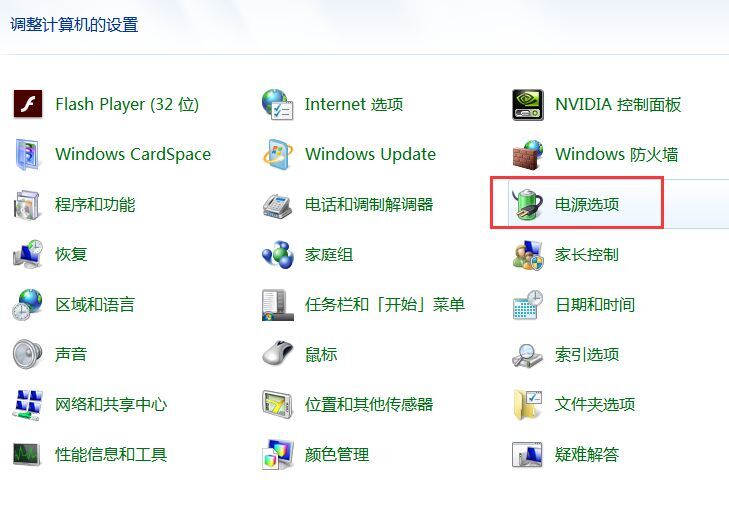Open 索引选项 text link
This screenshot has width=729, height=507.
pos(587,354)
